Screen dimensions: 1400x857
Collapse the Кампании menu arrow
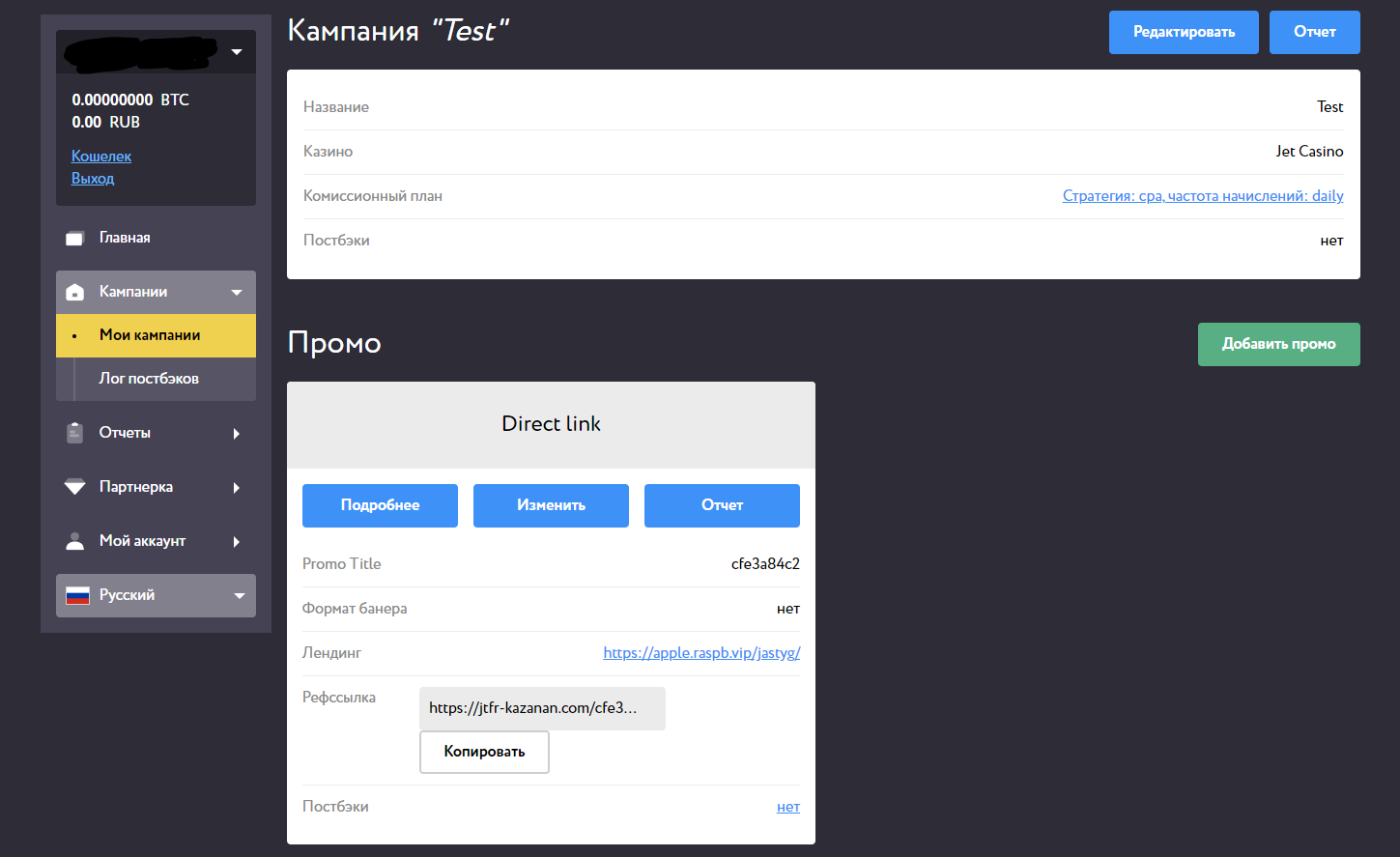click(237, 292)
